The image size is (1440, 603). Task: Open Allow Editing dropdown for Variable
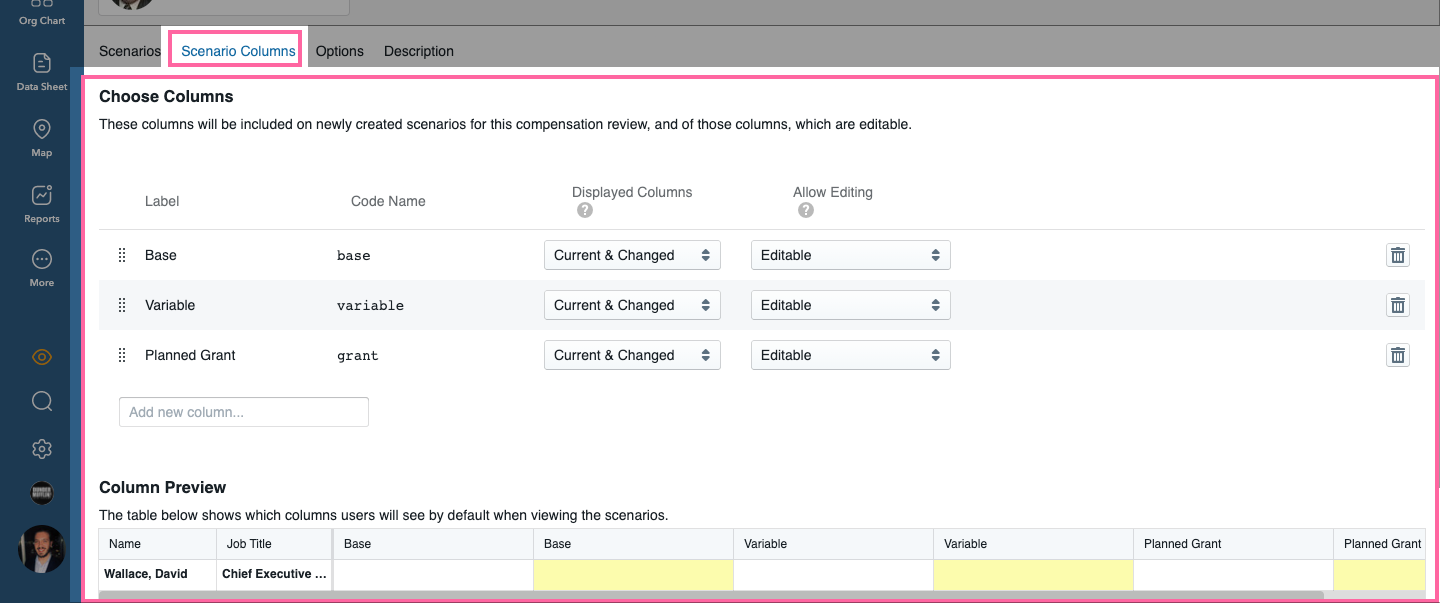coord(851,305)
